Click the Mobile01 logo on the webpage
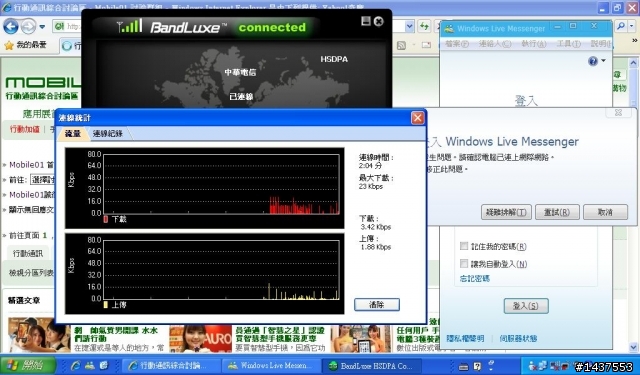Image resolution: width=640 pixels, height=375 pixels. [43, 83]
